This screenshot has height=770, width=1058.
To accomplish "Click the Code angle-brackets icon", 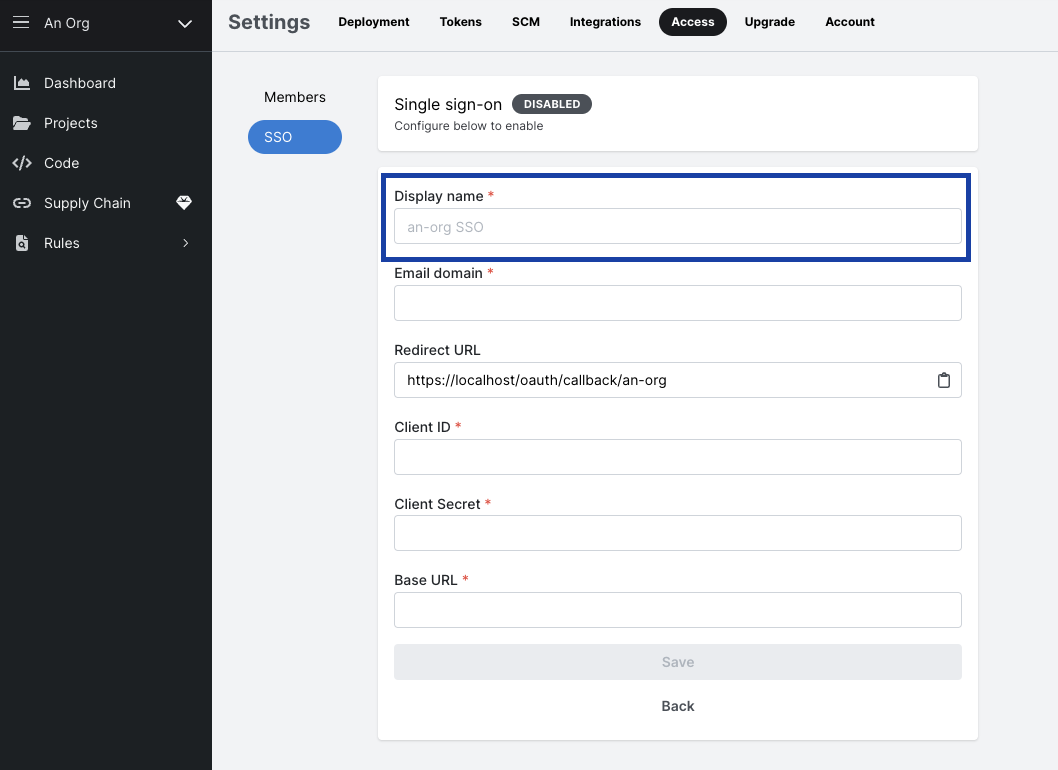I will click(x=22, y=163).
